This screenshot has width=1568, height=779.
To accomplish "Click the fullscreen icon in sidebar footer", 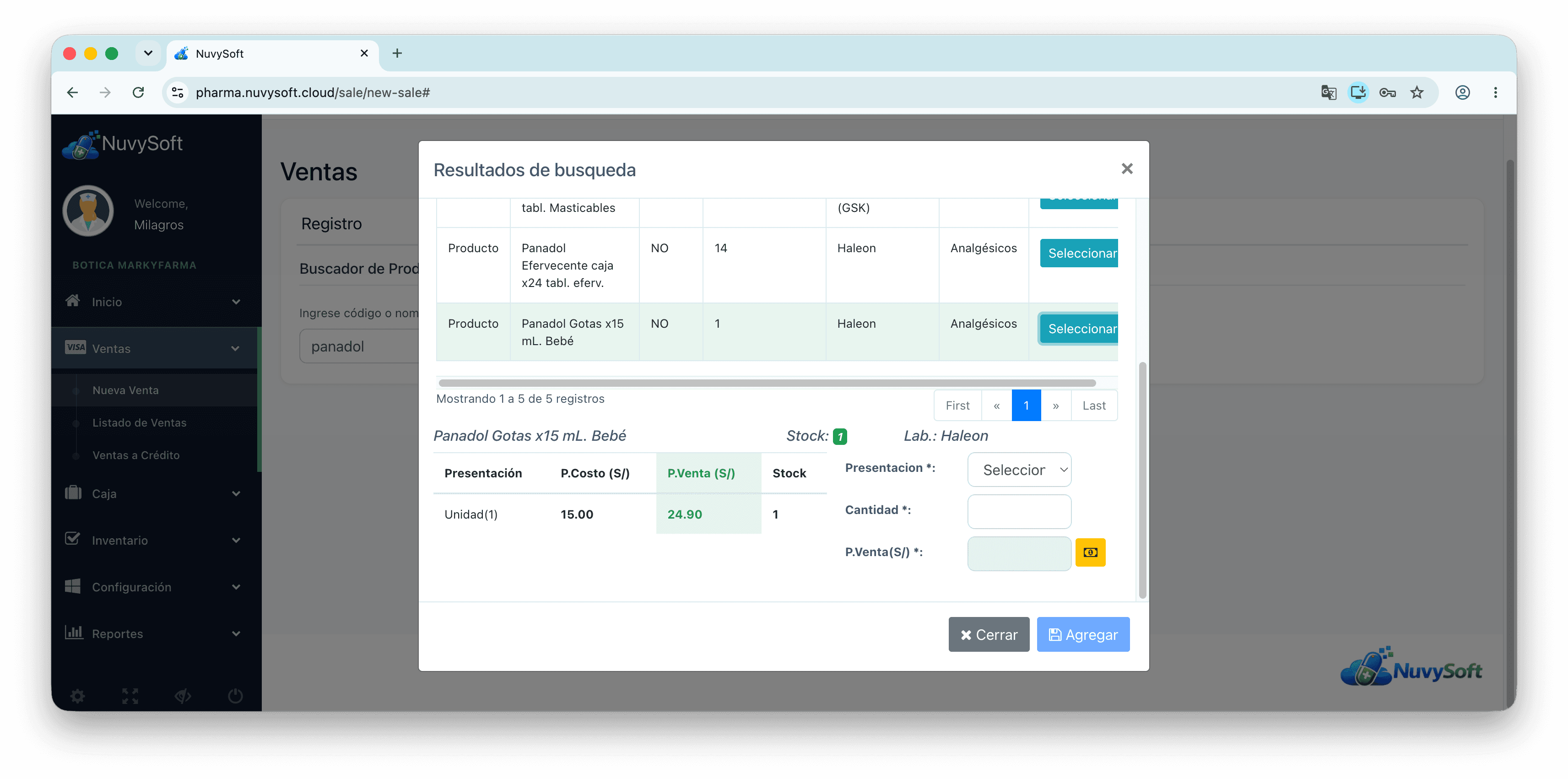I will point(130,696).
